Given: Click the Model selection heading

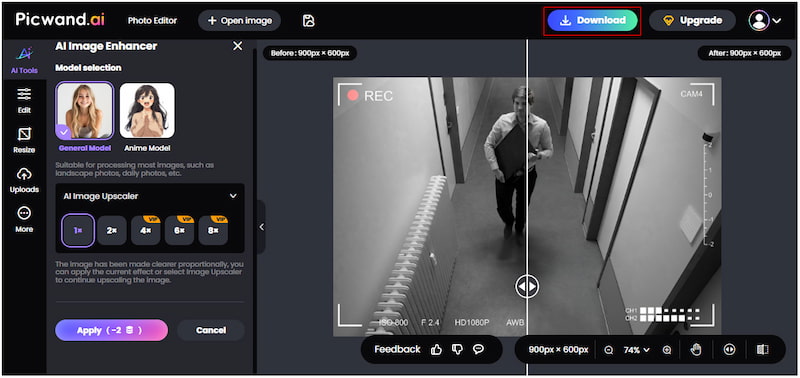Looking at the screenshot, I should pyautogui.click(x=88, y=68).
